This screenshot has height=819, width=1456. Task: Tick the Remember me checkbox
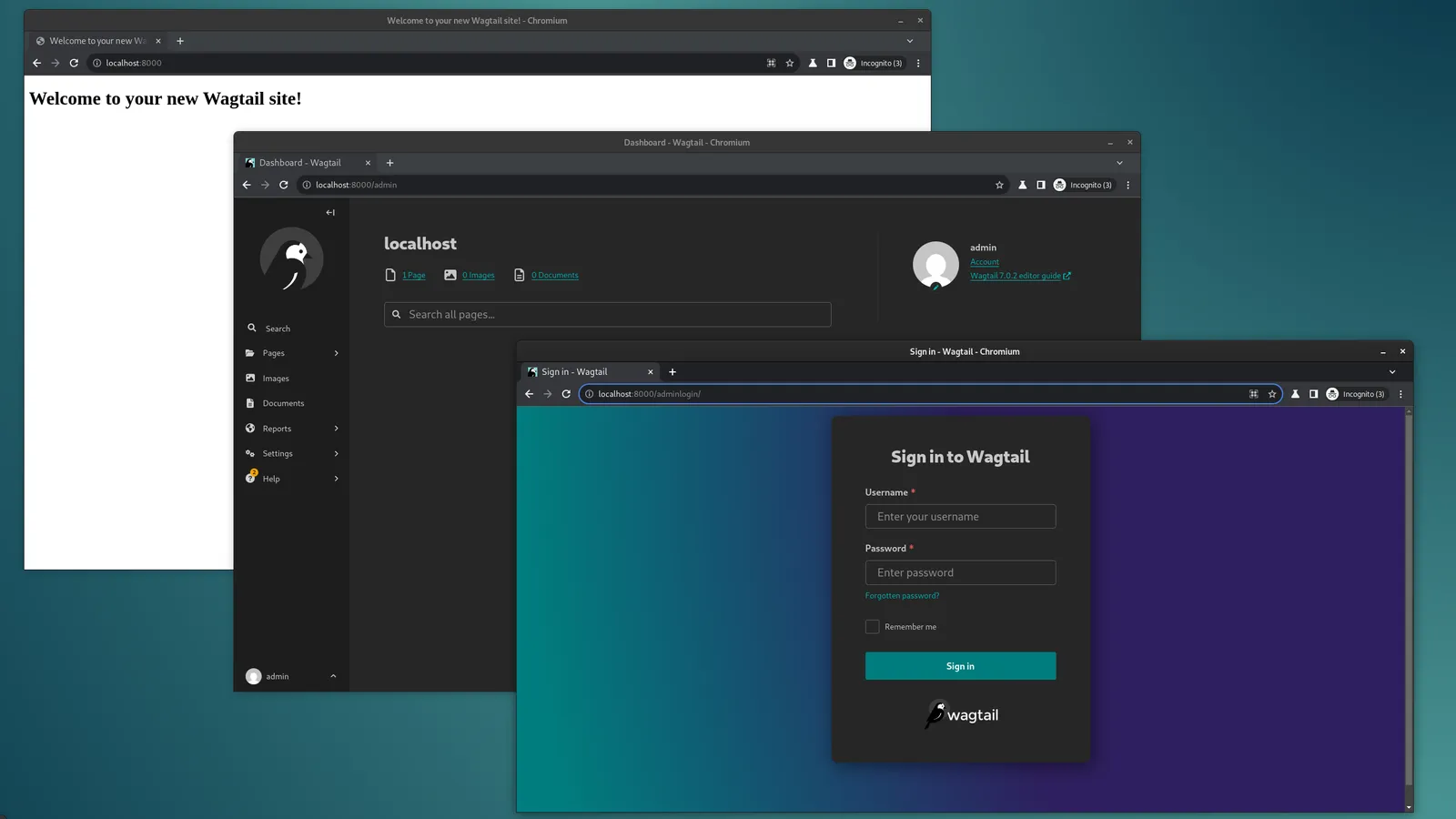point(872,627)
